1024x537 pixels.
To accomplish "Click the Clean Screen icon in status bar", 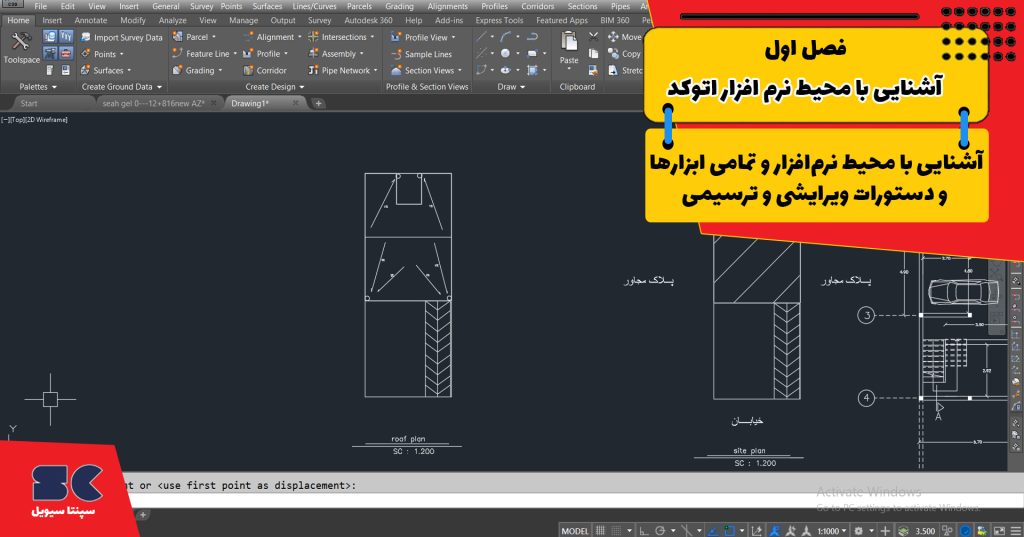I will tap(999, 530).
